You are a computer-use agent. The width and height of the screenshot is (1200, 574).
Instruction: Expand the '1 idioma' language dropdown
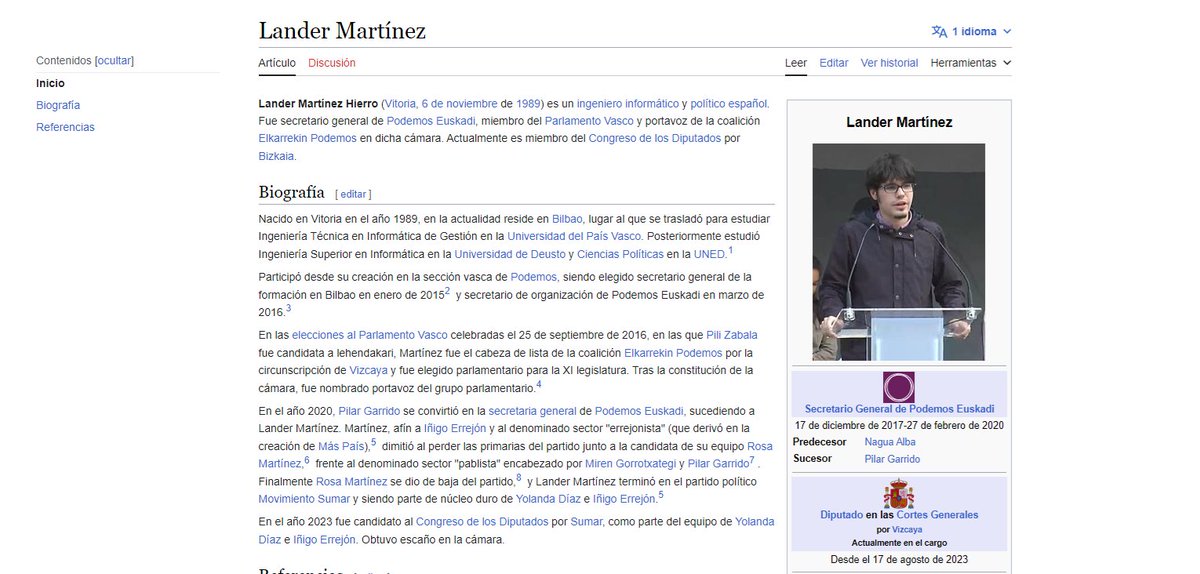pyautogui.click(x=972, y=31)
